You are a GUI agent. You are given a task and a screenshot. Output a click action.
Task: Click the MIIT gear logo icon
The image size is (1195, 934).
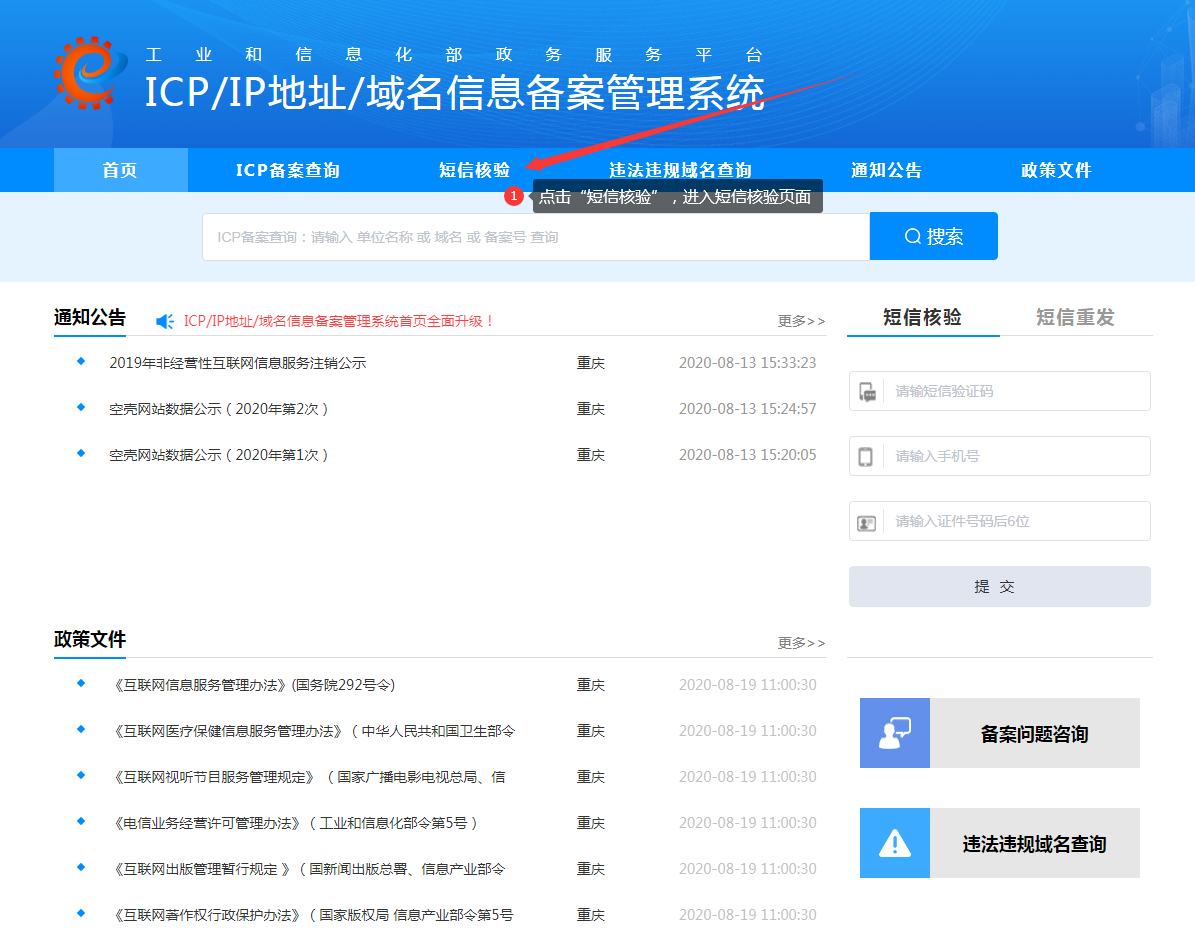tap(90, 73)
